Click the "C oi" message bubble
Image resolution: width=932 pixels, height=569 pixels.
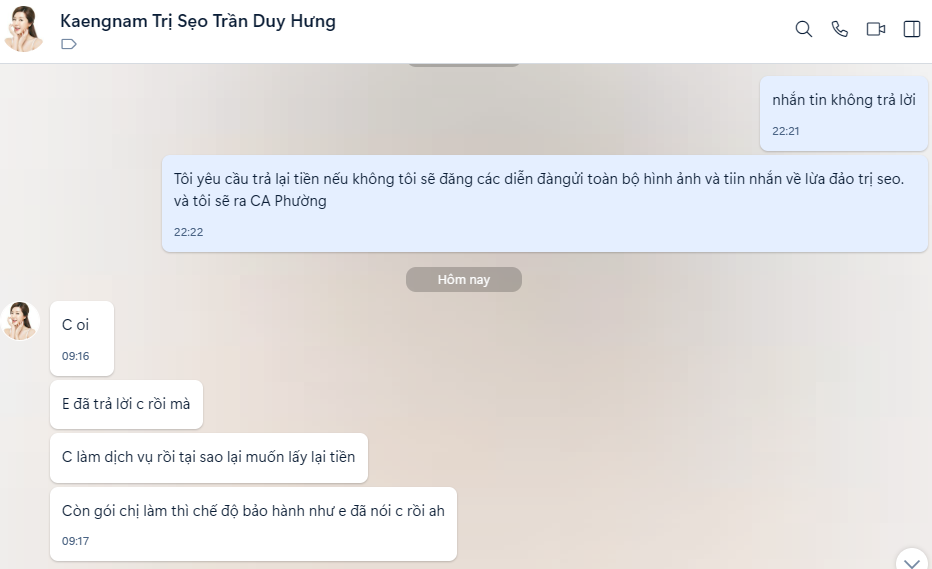[81, 338]
